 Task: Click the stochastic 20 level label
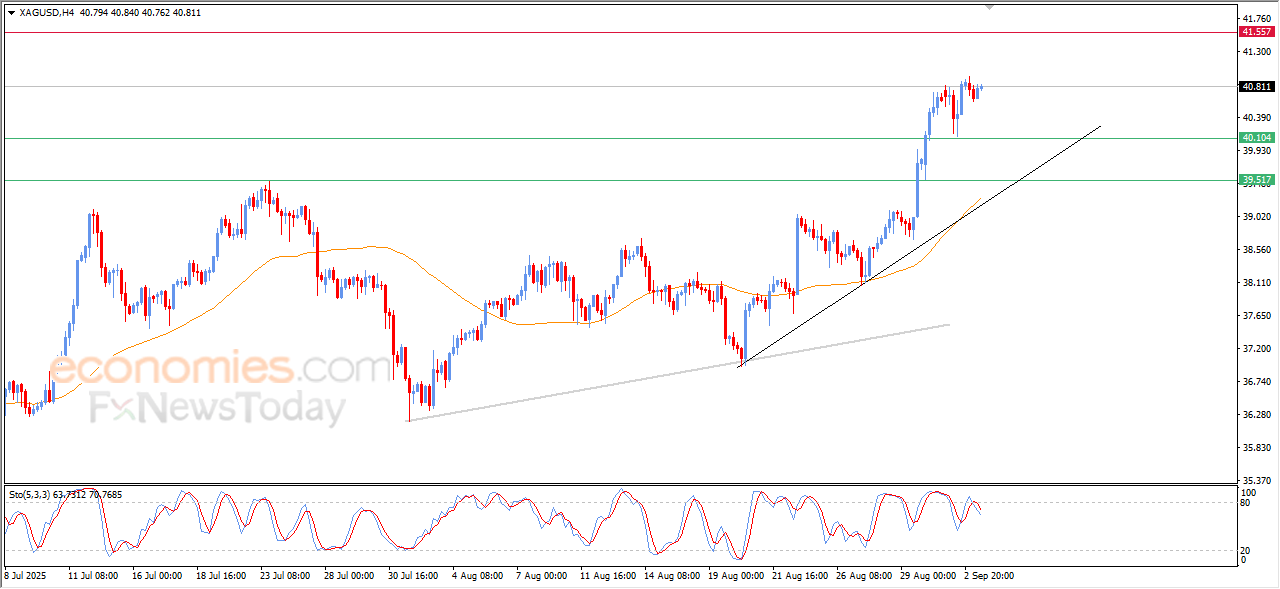coord(1246,550)
